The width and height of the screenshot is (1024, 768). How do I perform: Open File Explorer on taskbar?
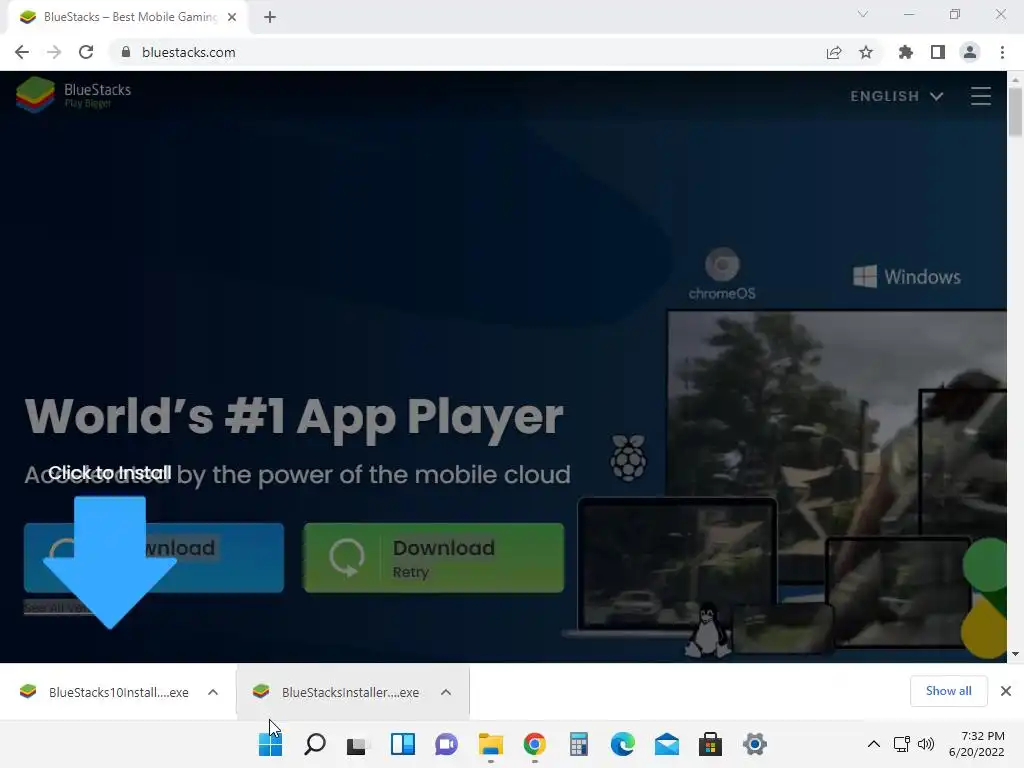point(490,744)
